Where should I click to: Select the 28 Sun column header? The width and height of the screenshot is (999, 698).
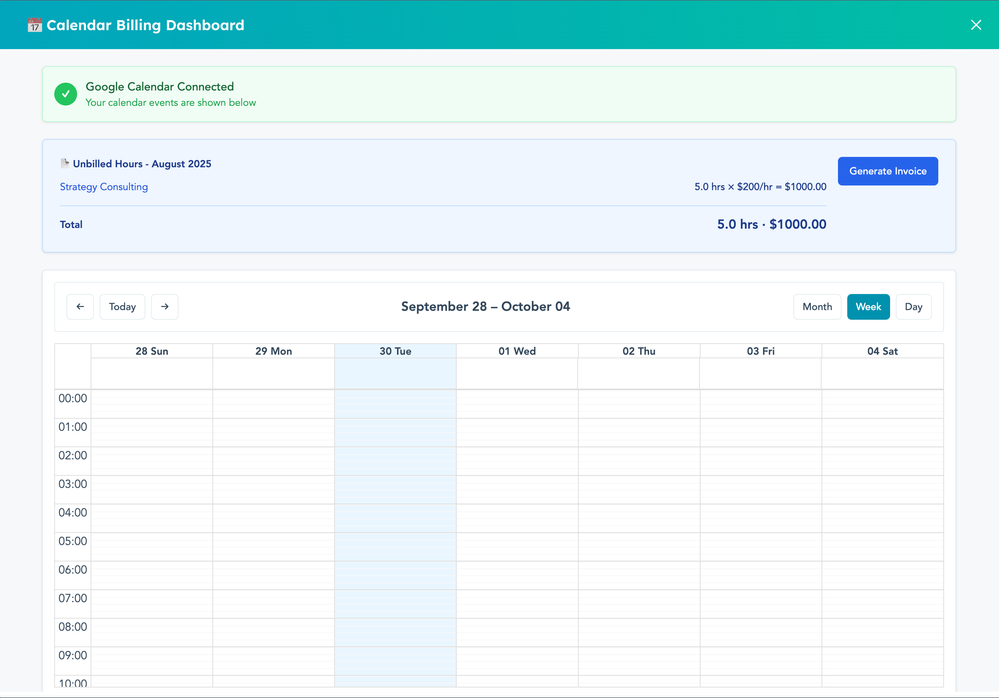click(152, 351)
